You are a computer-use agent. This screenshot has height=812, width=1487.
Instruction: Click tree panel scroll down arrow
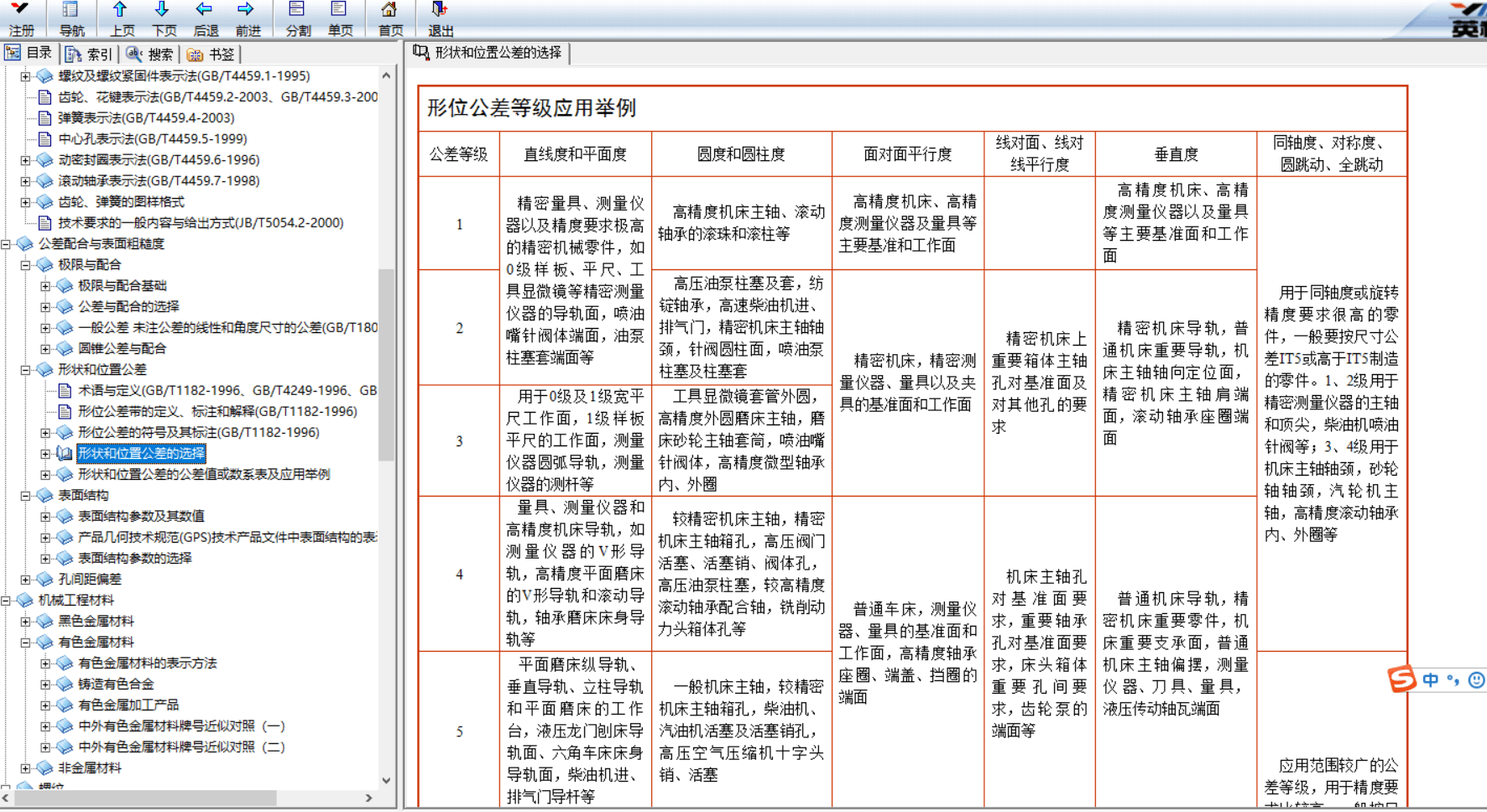point(386,780)
